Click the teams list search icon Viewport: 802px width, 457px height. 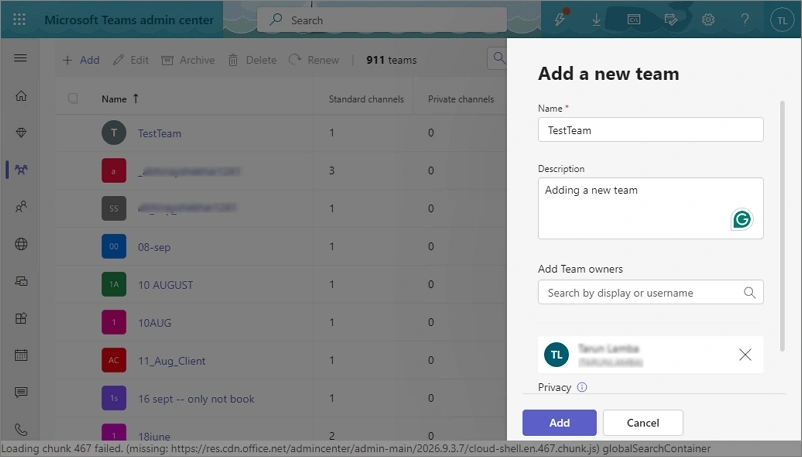498,58
